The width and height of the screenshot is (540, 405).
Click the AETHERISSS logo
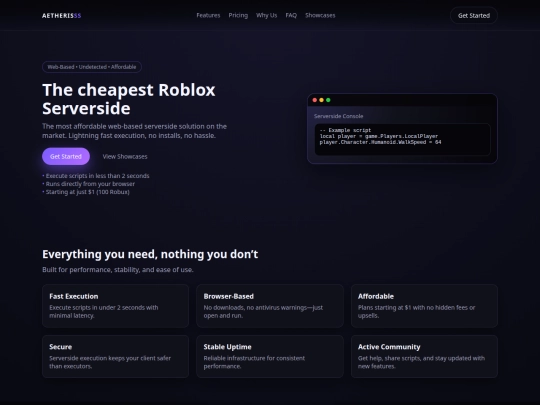tap(62, 15)
